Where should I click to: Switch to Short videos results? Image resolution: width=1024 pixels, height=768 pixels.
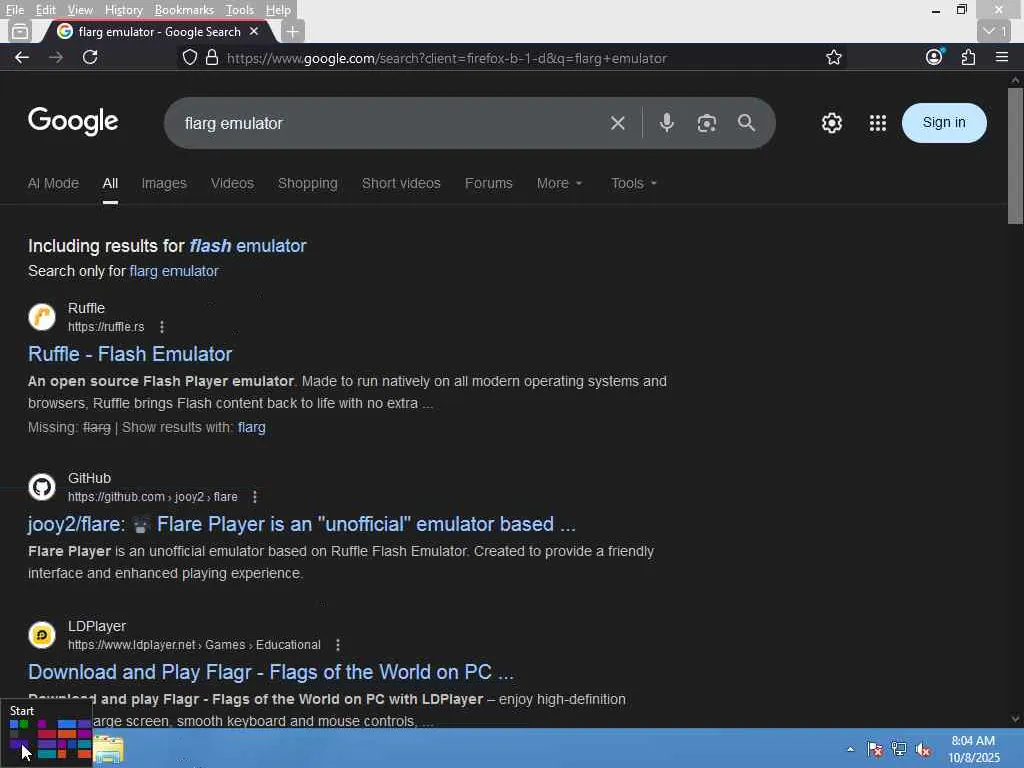(x=401, y=184)
